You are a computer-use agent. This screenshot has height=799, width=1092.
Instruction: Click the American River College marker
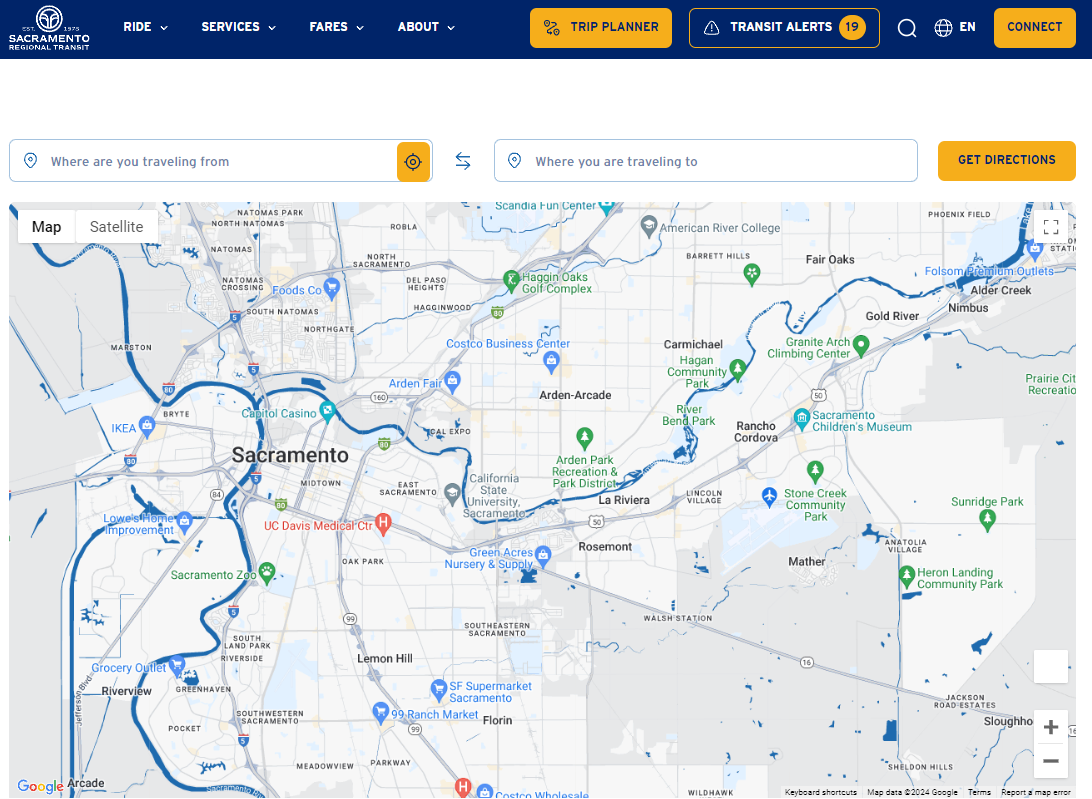pos(649,226)
